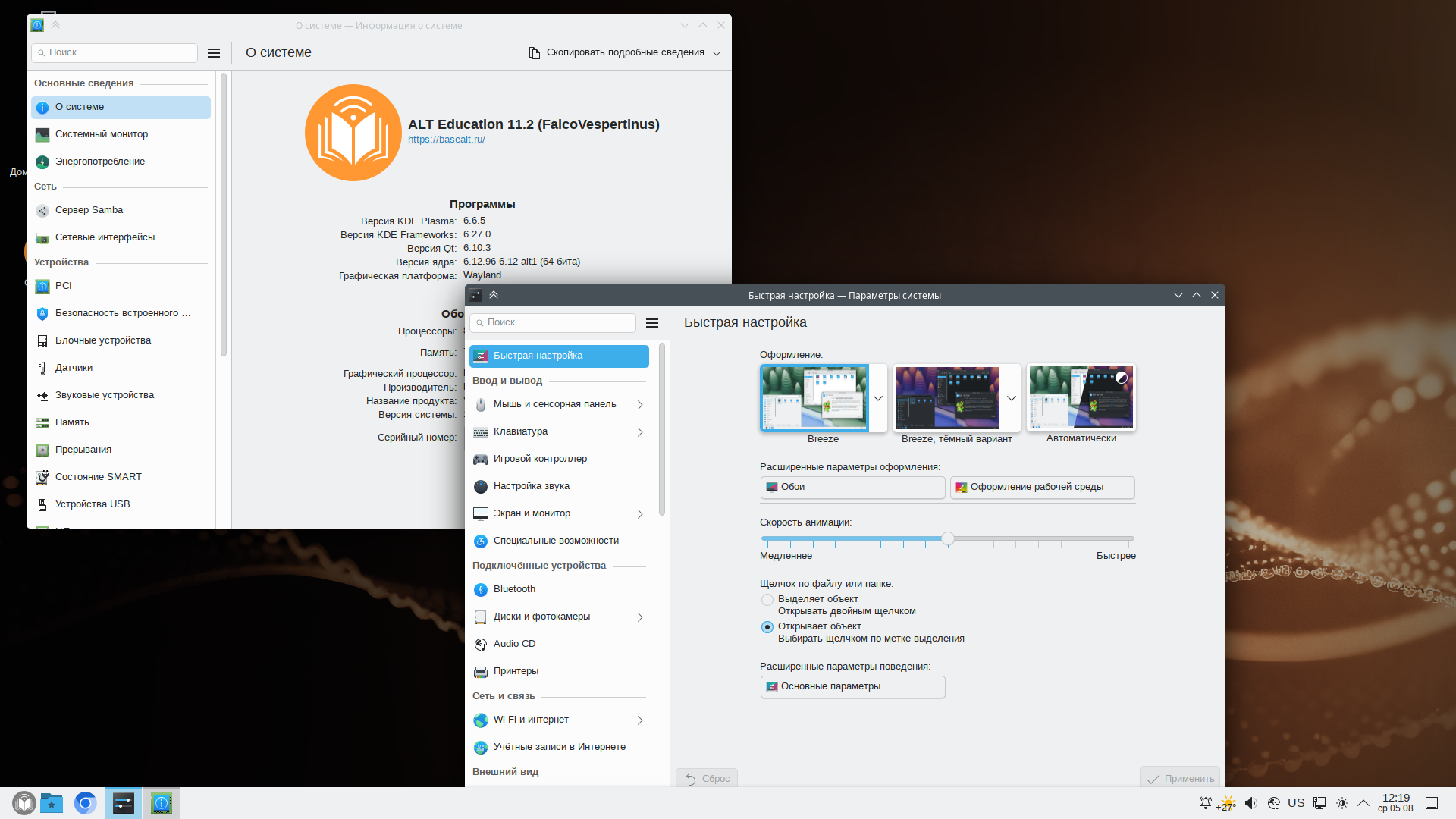Select 'Выделяет объект' radio option
Screen dimensions: 1456x819
767,600
